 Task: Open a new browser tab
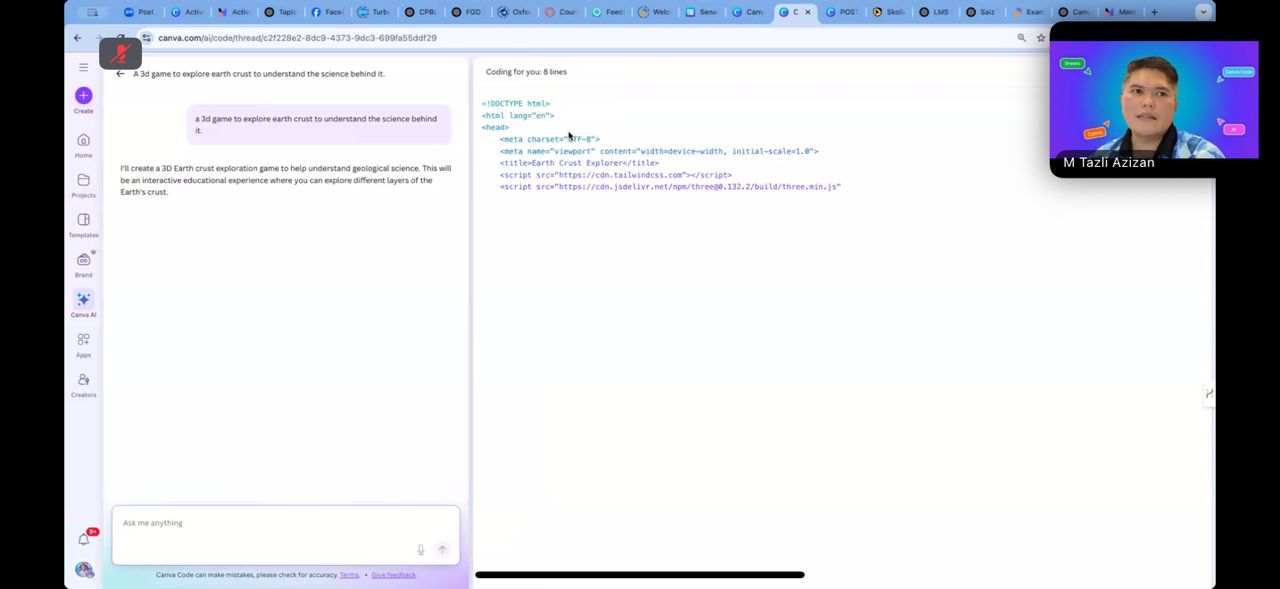pos(1154,12)
